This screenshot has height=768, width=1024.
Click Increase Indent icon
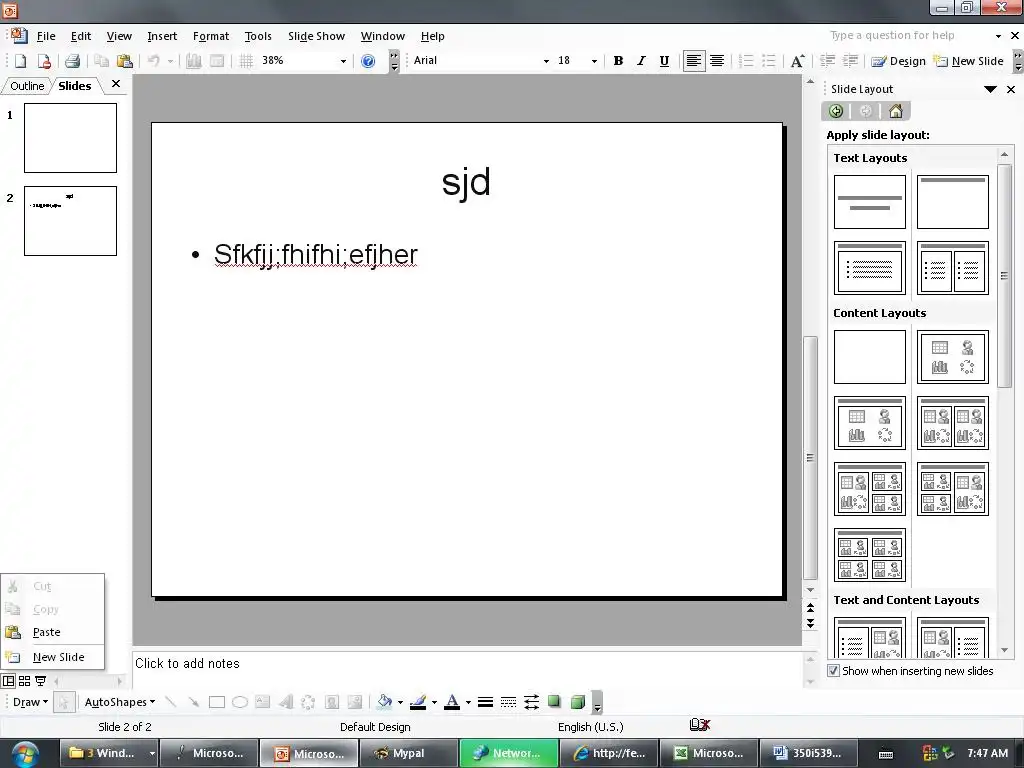click(850, 61)
